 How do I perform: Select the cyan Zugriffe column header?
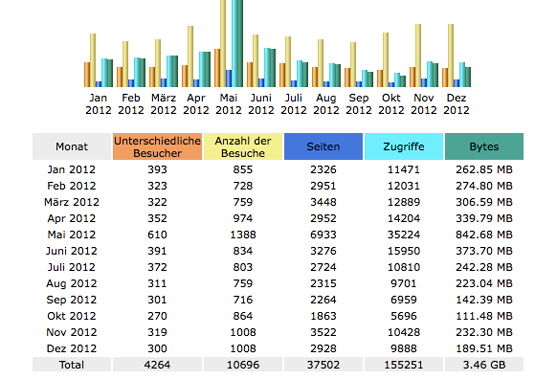[404, 147]
